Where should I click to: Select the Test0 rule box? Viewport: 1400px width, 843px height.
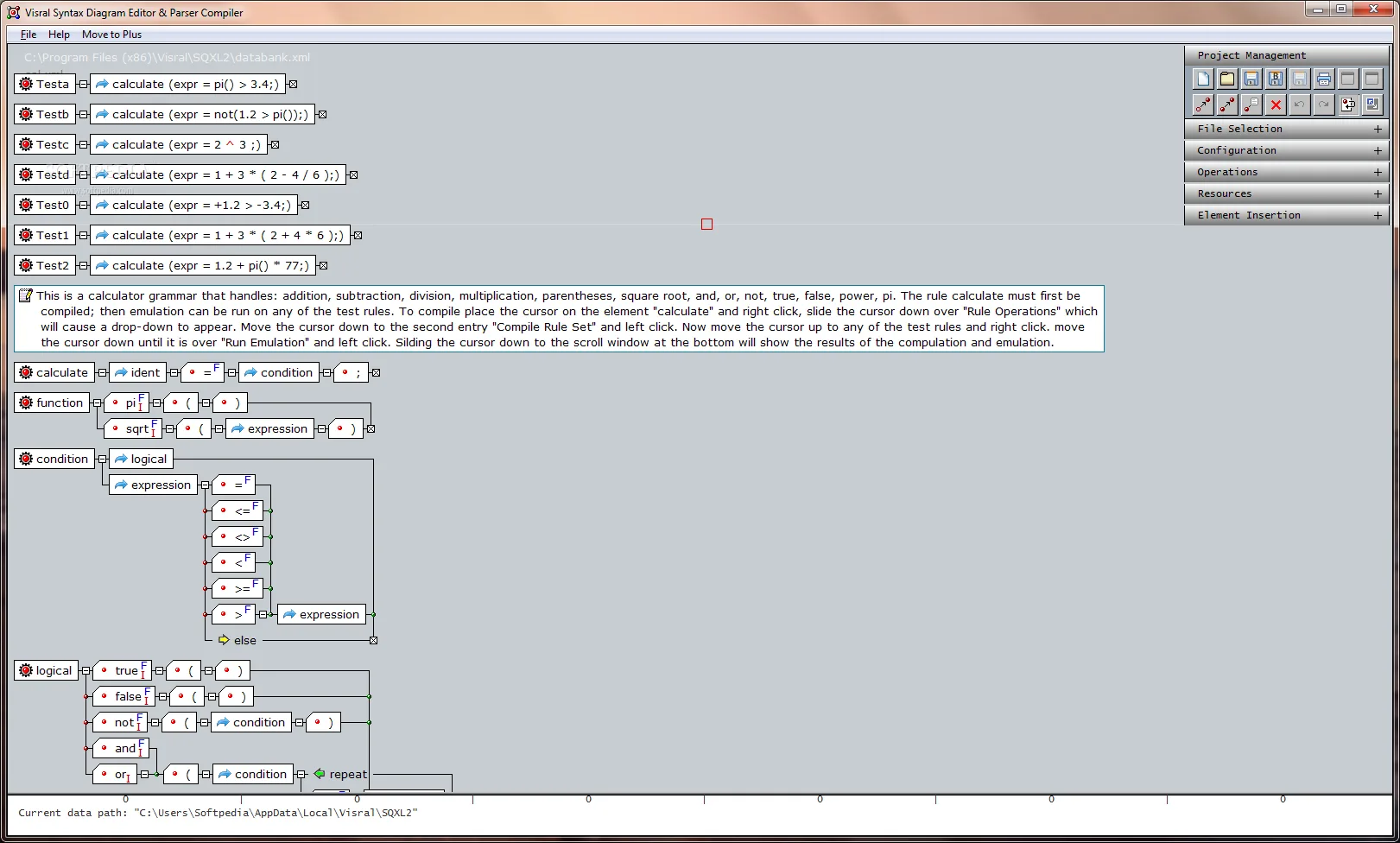point(45,205)
